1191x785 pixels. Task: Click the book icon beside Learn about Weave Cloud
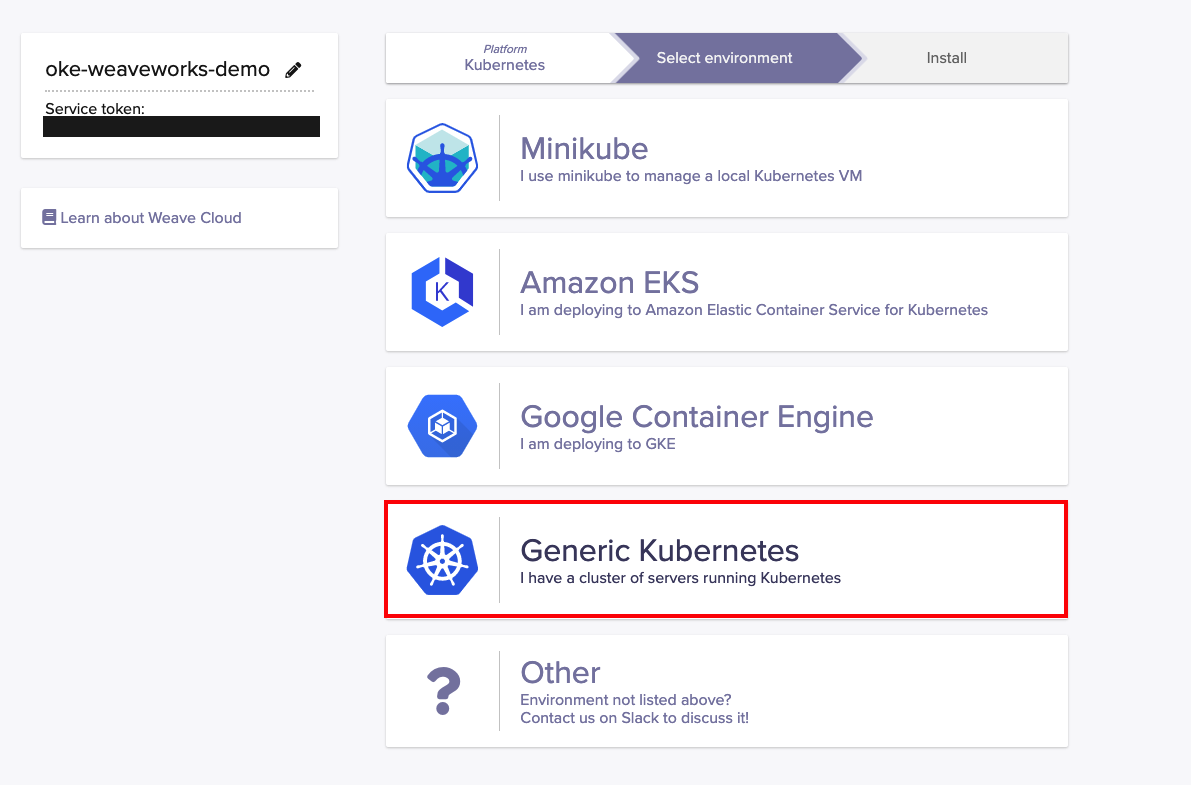[x=48, y=217]
